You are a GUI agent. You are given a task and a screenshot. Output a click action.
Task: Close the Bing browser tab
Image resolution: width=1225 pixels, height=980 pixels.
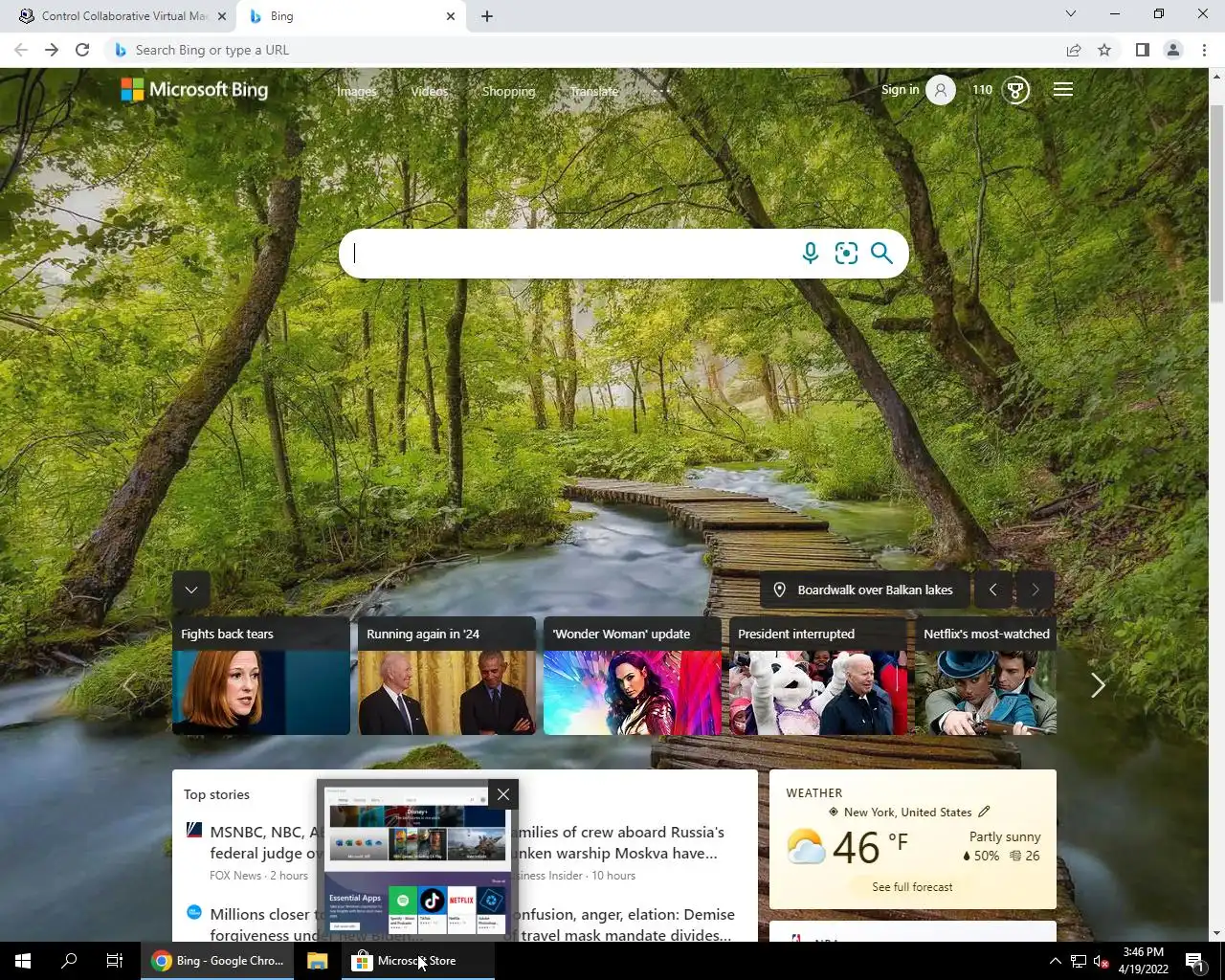pos(451,16)
